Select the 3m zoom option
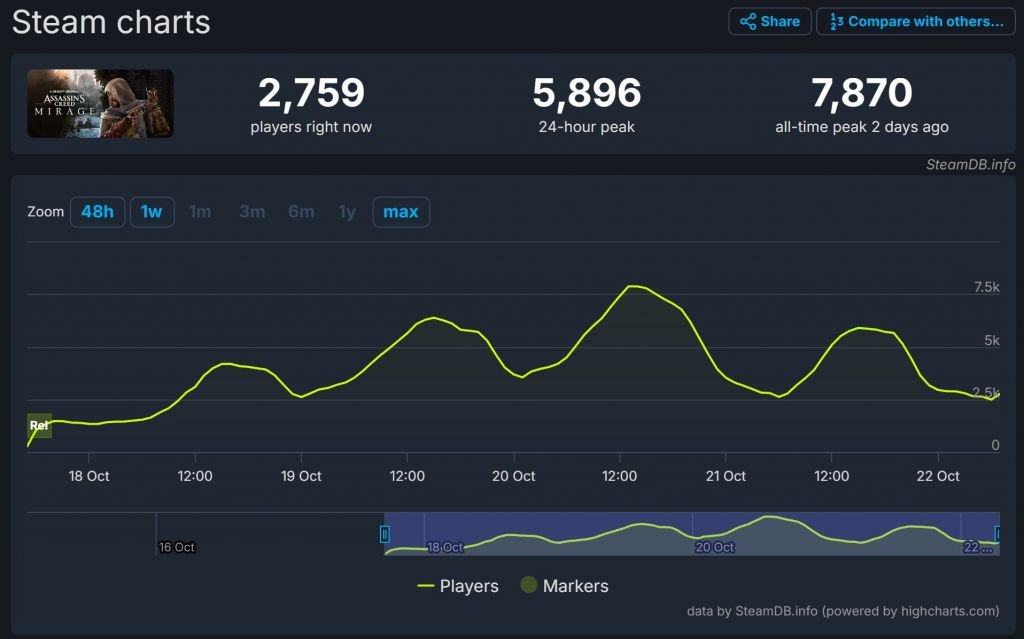 pyautogui.click(x=252, y=212)
